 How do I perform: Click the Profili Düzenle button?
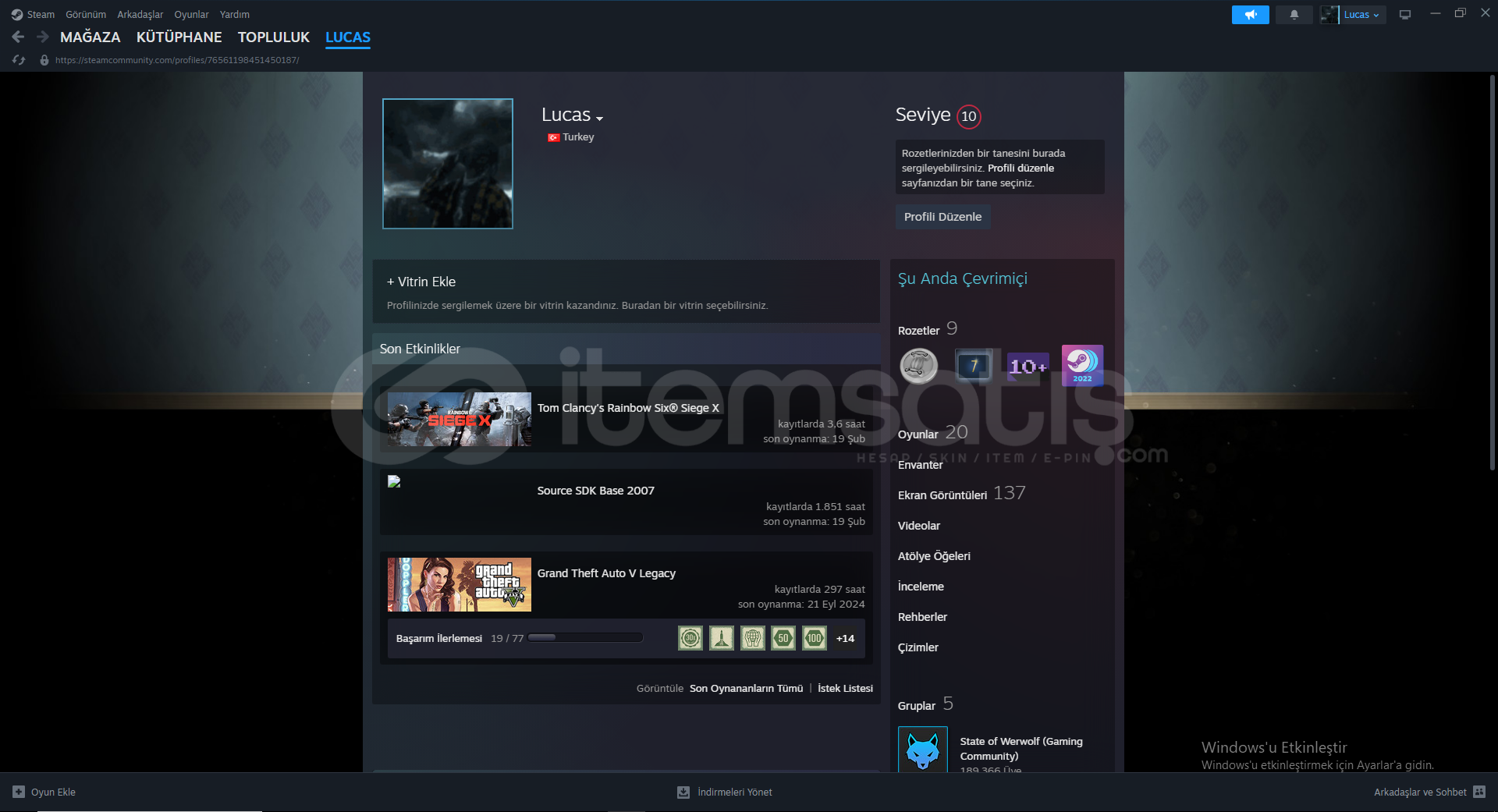click(x=942, y=217)
